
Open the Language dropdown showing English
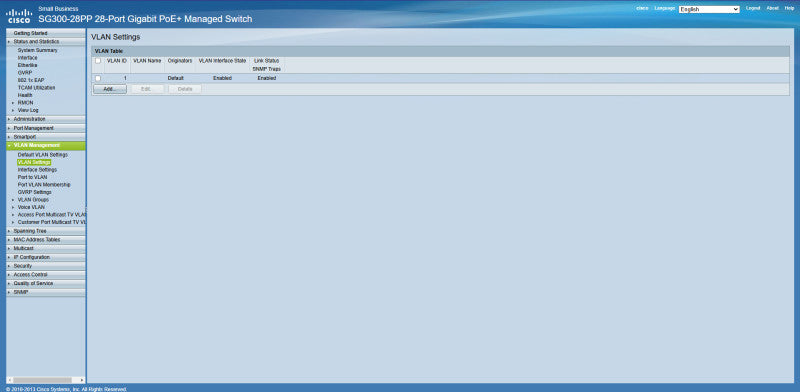tap(709, 9)
